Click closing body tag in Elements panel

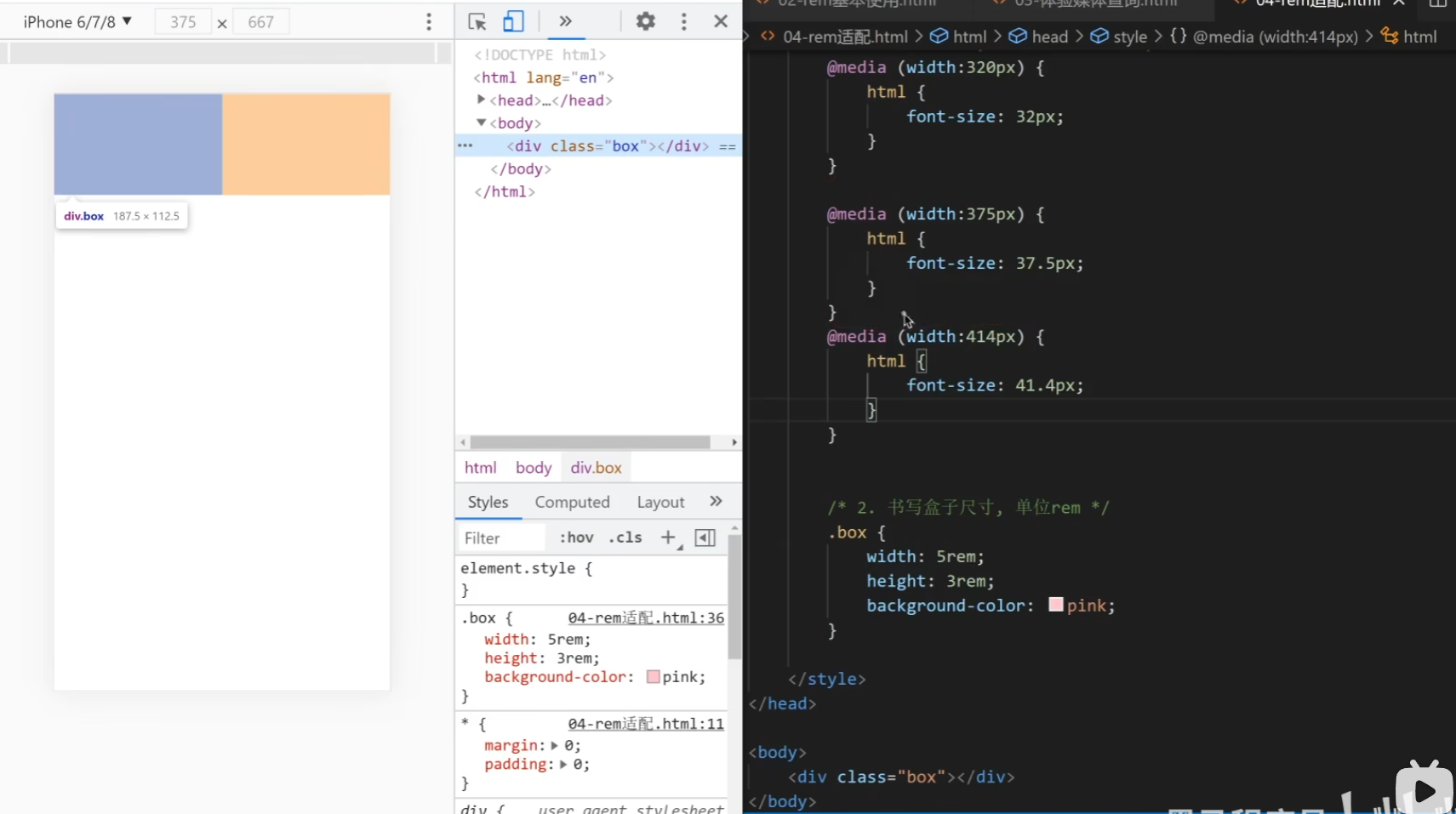click(x=521, y=169)
